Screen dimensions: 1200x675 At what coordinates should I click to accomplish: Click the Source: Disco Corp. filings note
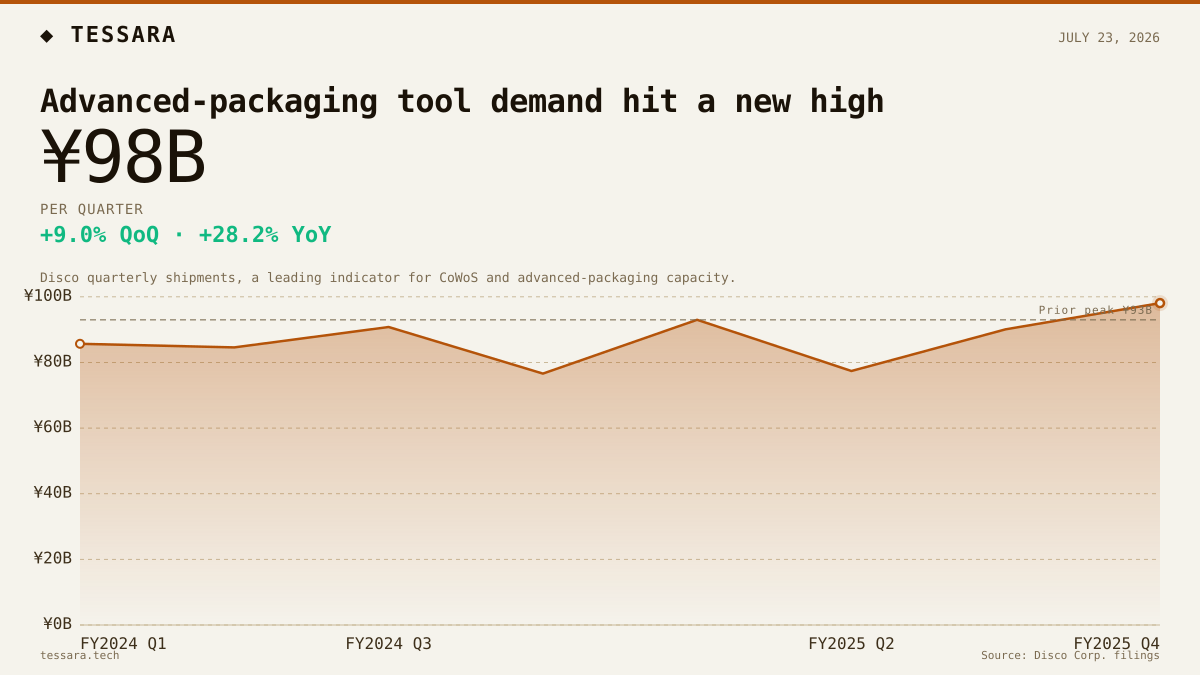coord(1070,655)
